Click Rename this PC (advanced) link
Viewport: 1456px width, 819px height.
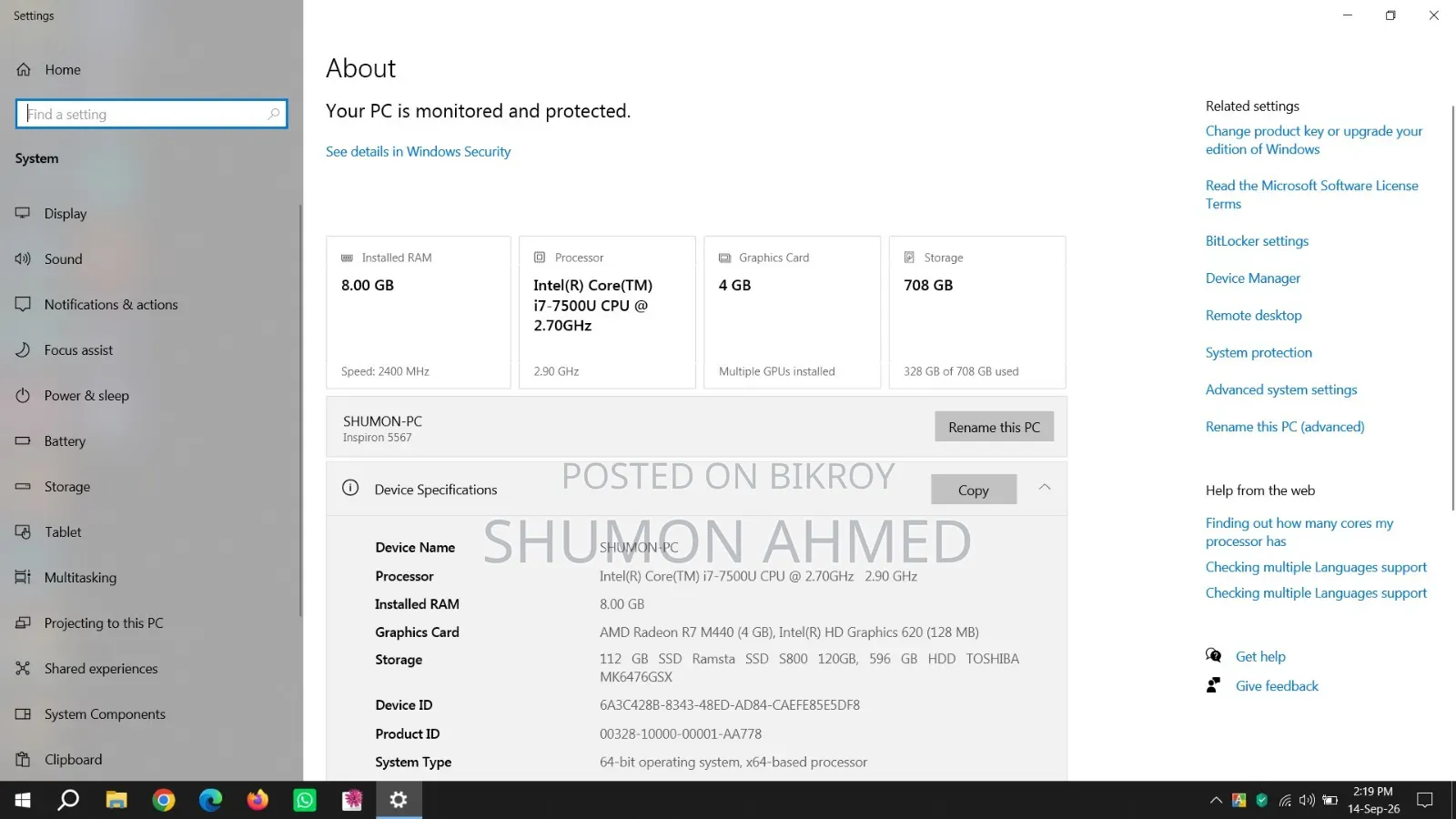[x=1285, y=427]
